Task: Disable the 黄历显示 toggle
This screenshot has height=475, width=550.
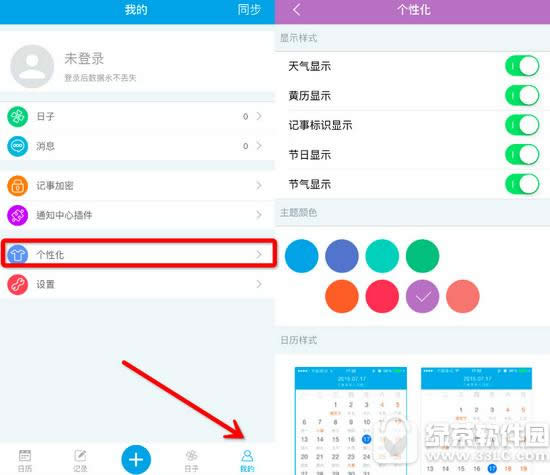Action: pyautogui.click(x=522, y=95)
